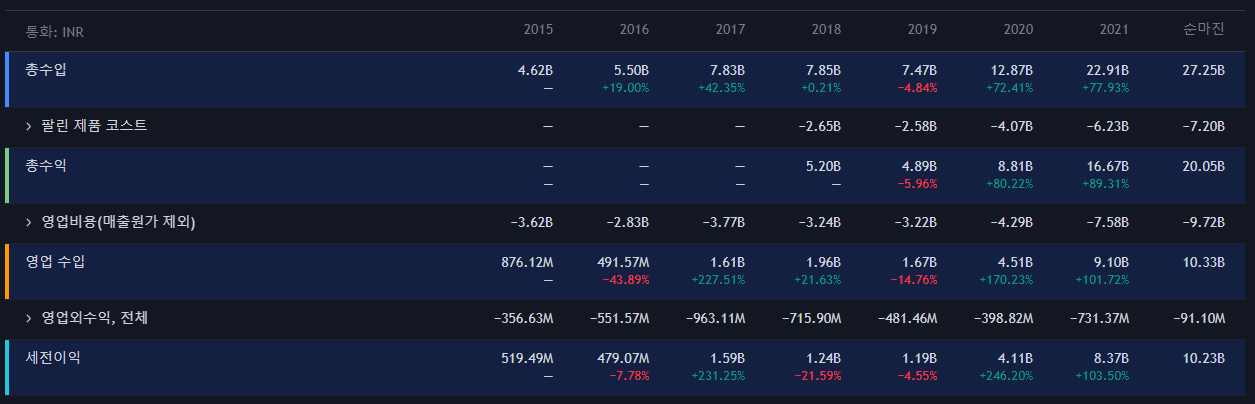This screenshot has height=404, width=1255.
Task: Click the green color bar beside 총수익
Action: [x=7, y=175]
